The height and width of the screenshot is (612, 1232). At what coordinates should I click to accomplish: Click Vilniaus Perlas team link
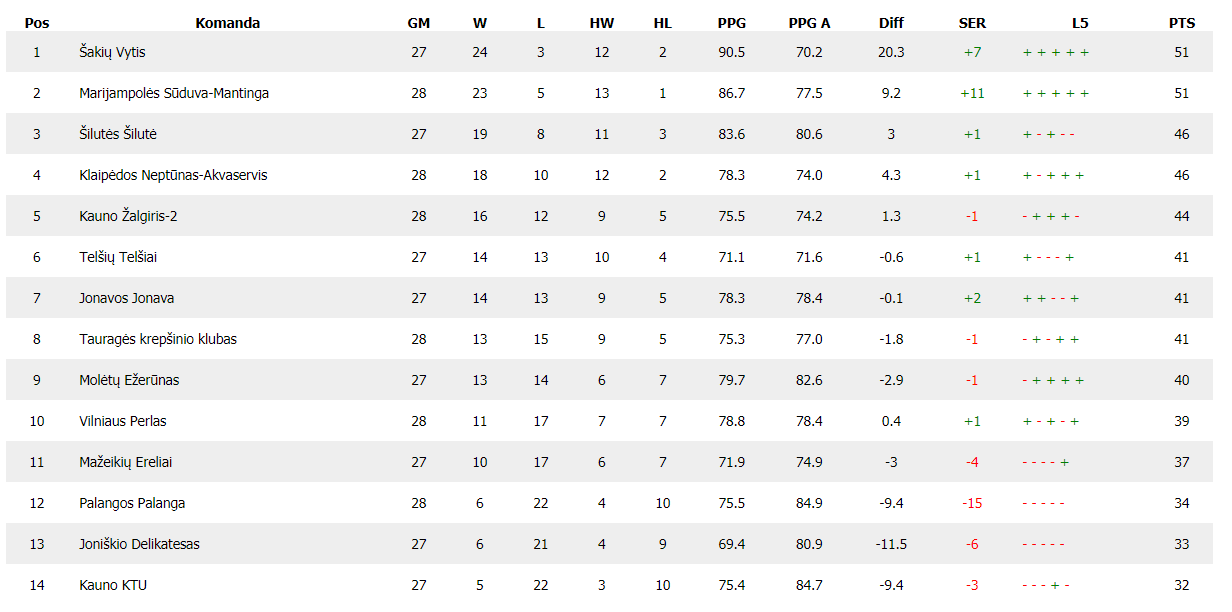click(123, 421)
